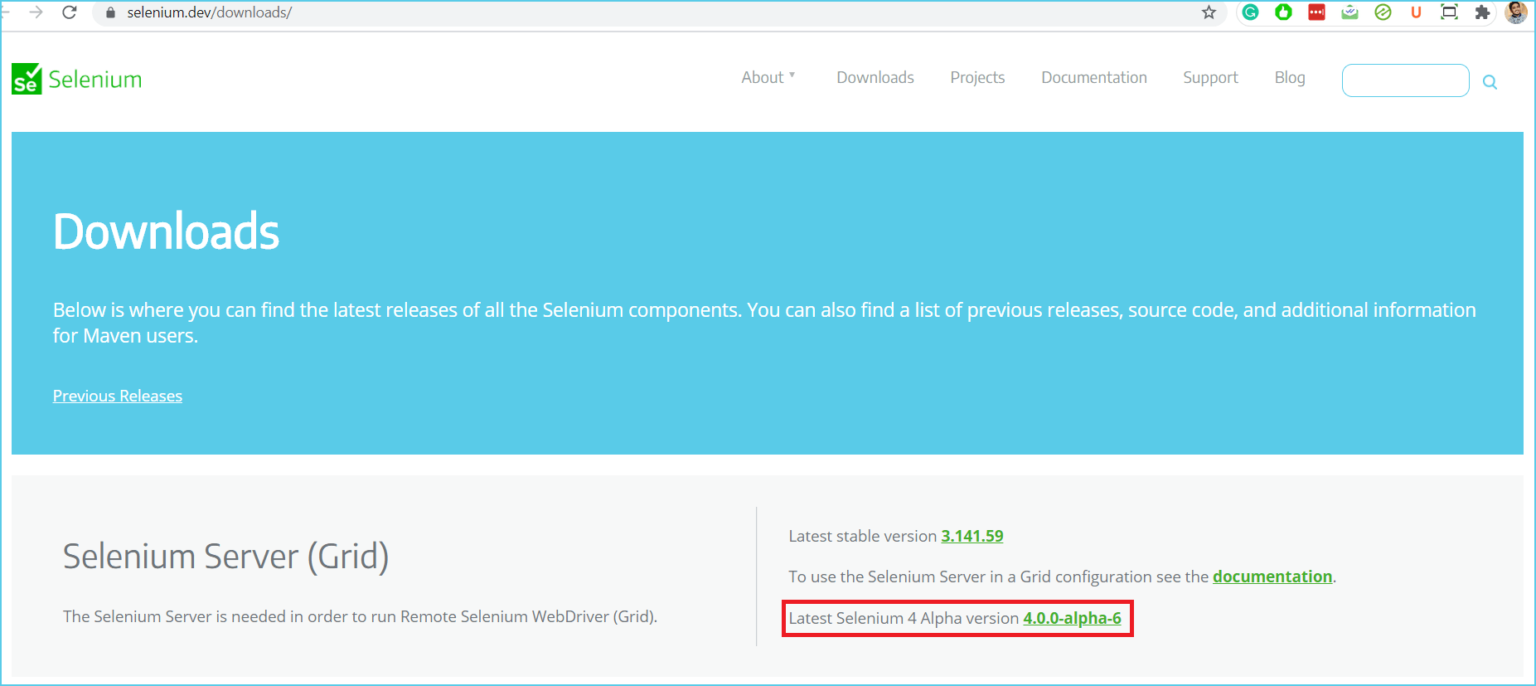Click the 4.0.0-alpha-6 download link
Image resolution: width=1536 pixels, height=686 pixels.
pos(1074,617)
